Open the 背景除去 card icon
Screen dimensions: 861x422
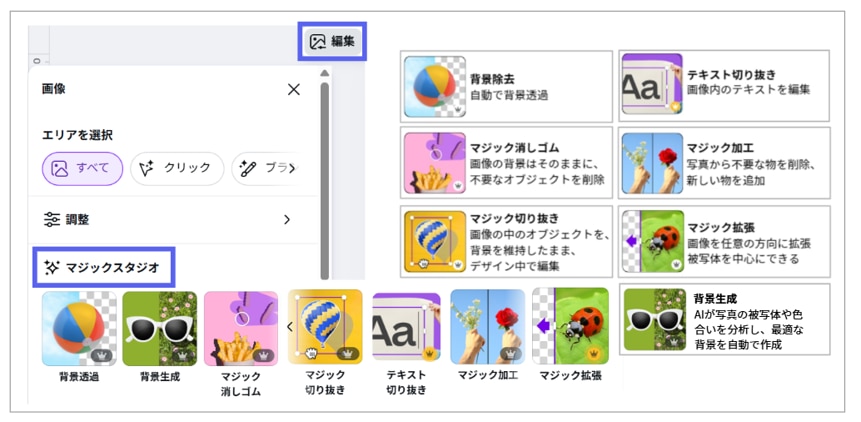[435, 87]
